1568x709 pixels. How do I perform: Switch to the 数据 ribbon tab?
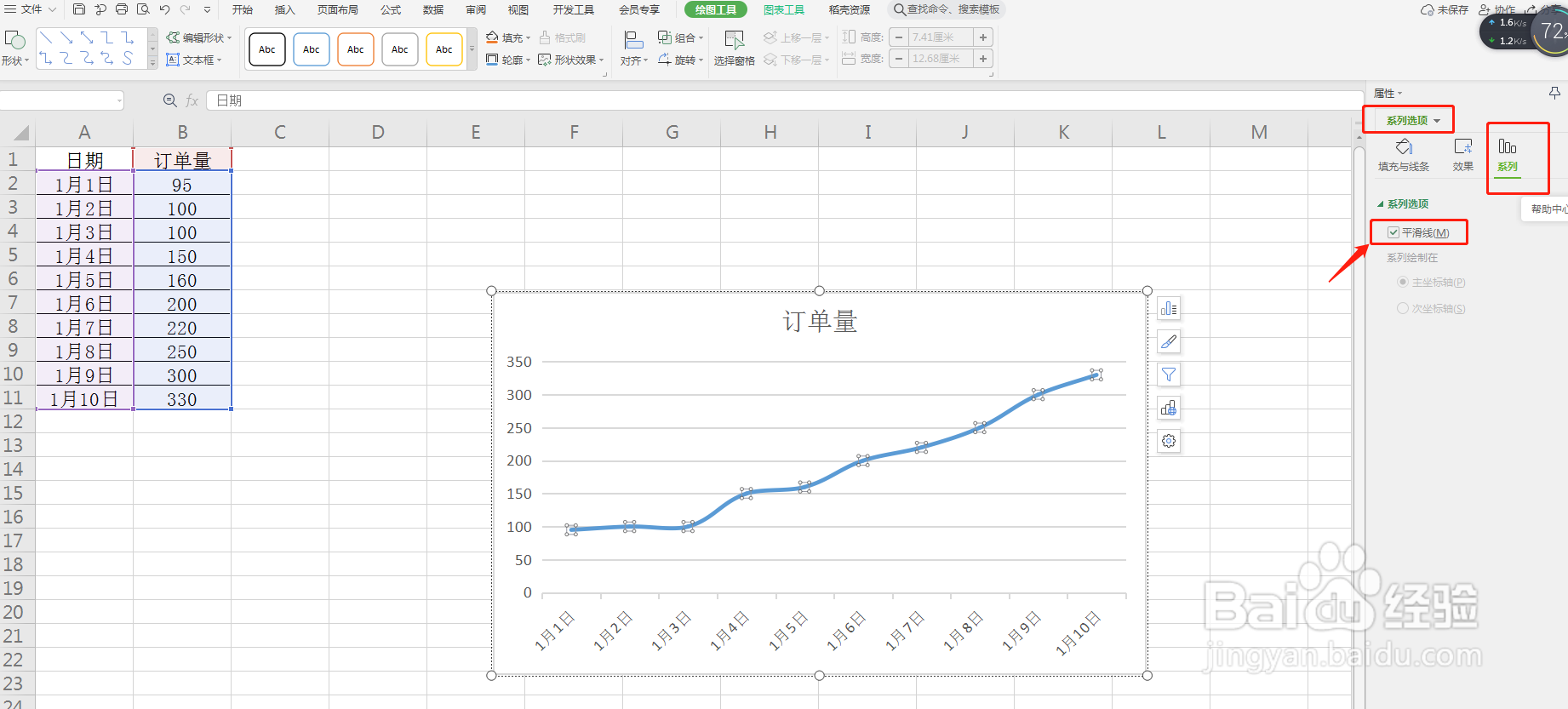click(433, 9)
